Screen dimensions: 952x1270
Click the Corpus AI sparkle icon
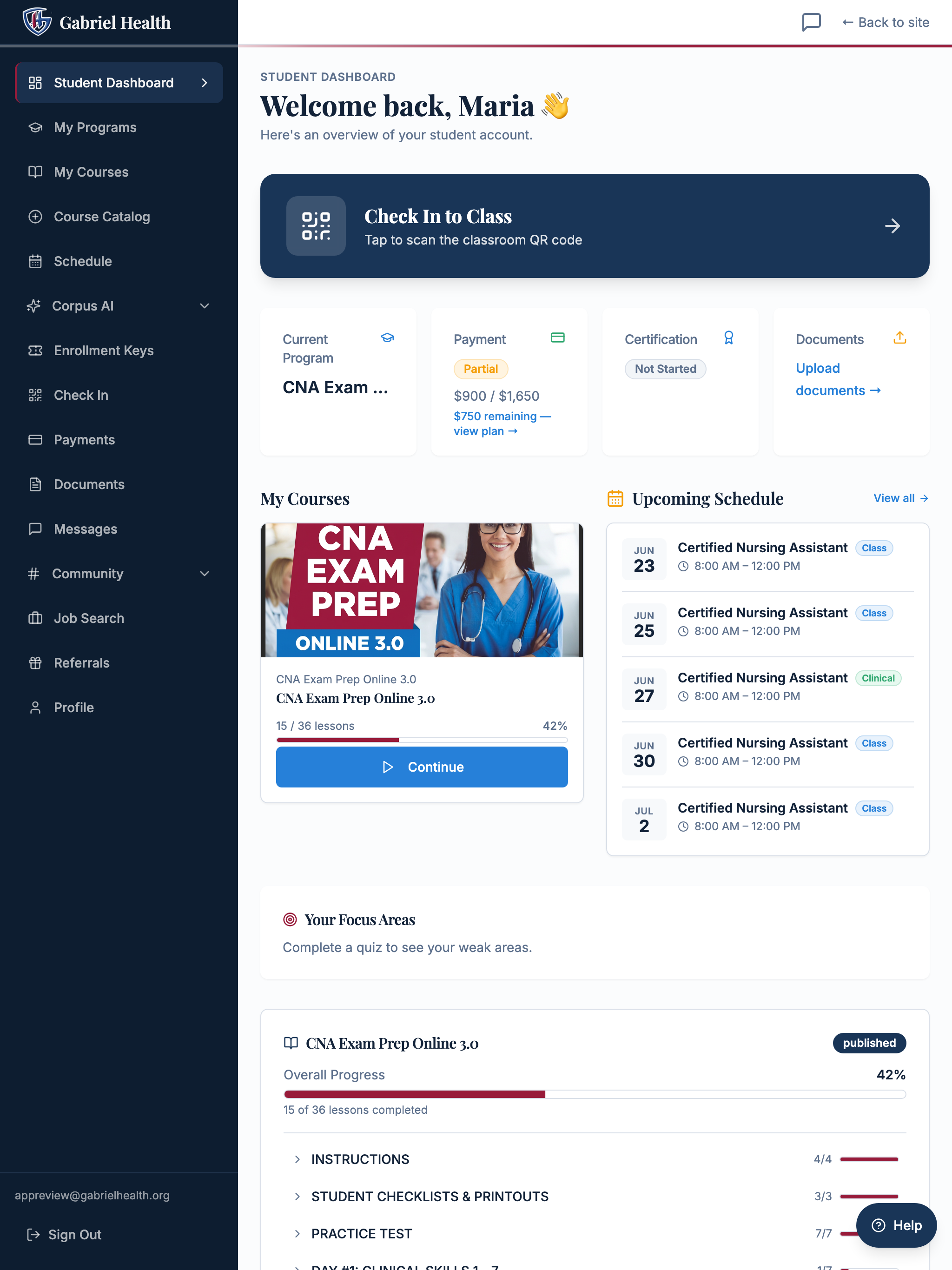[33, 306]
